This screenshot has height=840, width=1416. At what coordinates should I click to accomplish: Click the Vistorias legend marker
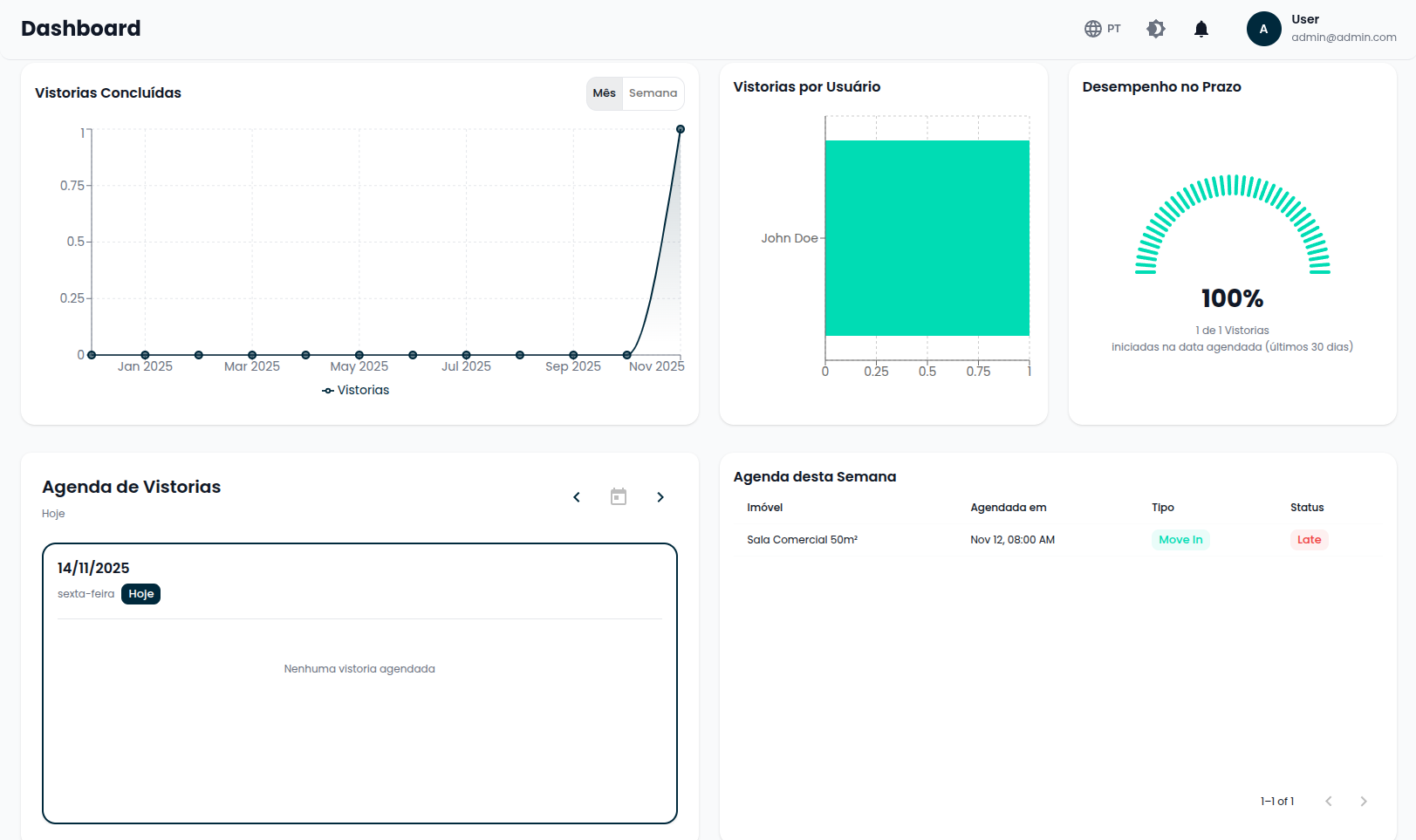328,391
